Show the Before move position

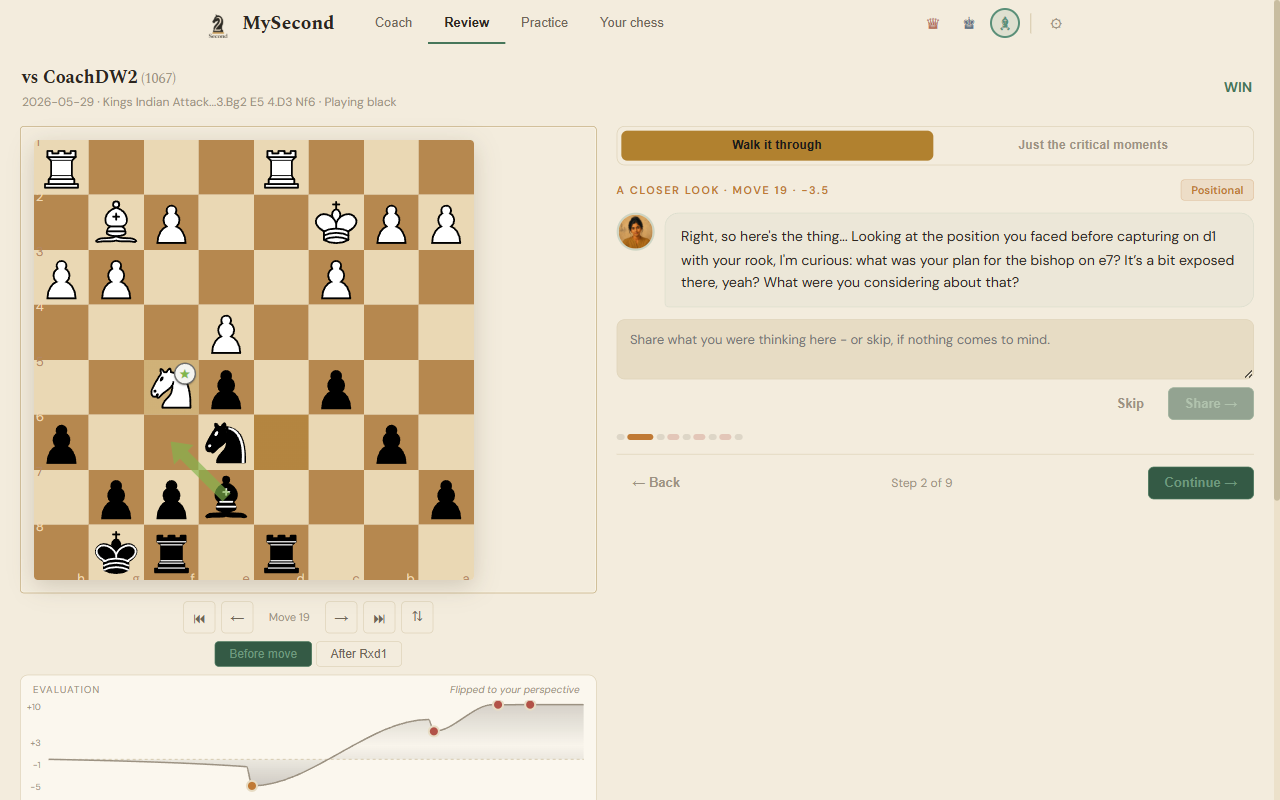point(263,654)
